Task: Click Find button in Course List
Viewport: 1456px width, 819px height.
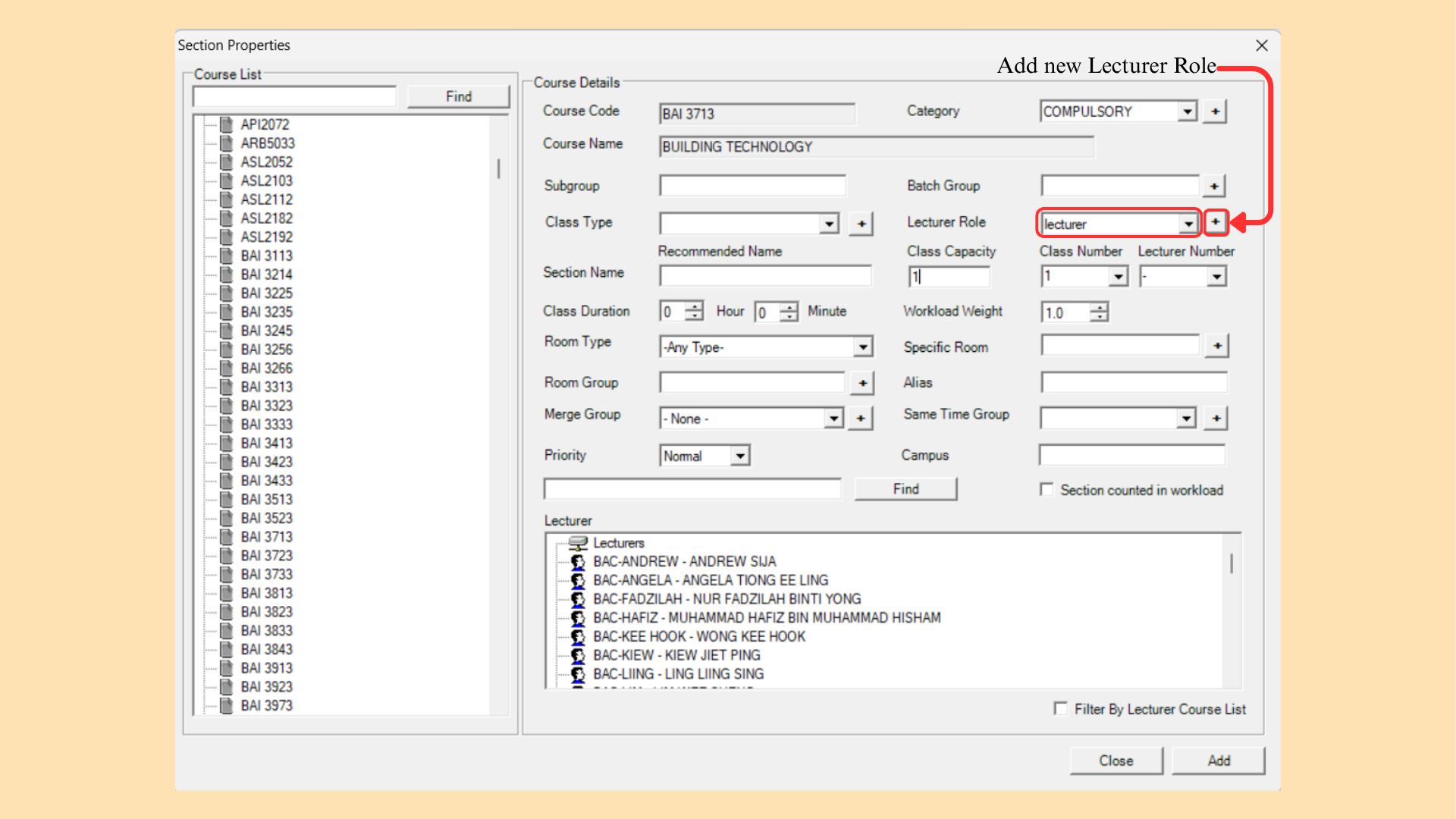Action: [x=458, y=96]
